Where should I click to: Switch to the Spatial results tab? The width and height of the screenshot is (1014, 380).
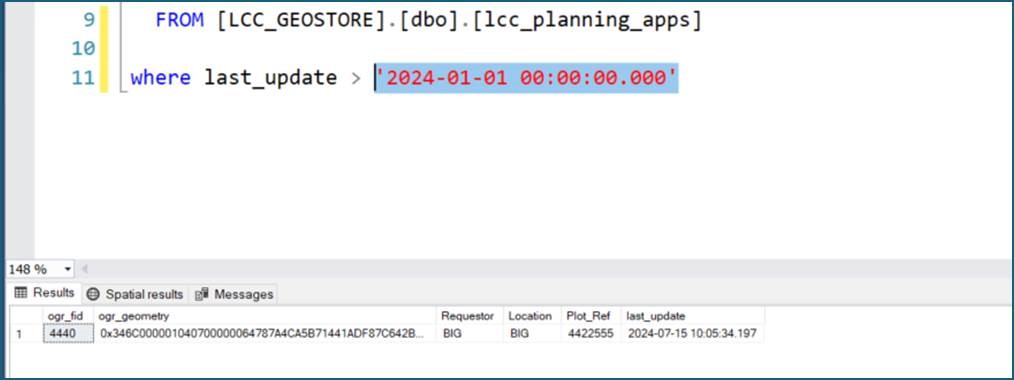135,294
